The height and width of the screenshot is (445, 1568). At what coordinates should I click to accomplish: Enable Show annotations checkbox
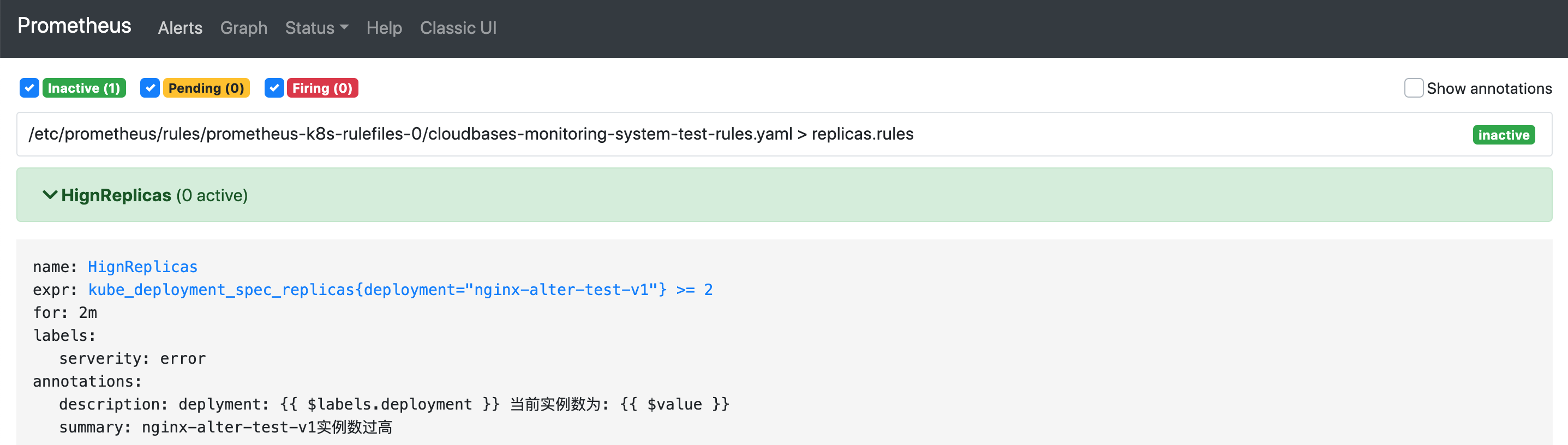coord(1414,88)
